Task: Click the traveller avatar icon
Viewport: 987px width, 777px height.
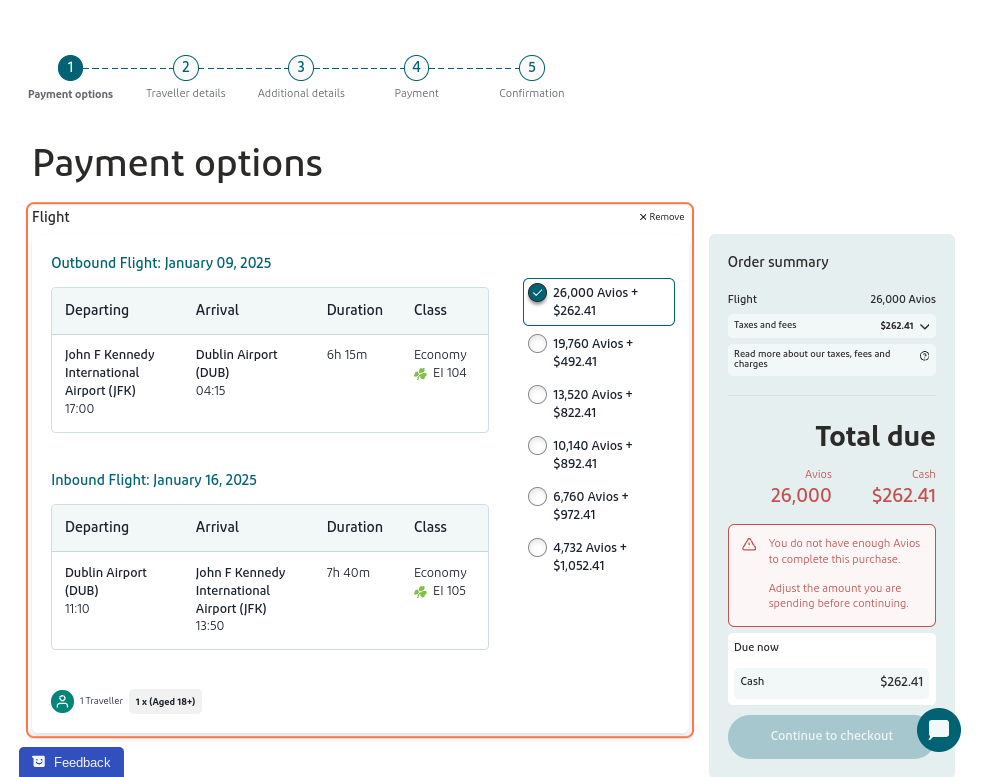Action: pyautogui.click(x=62, y=701)
